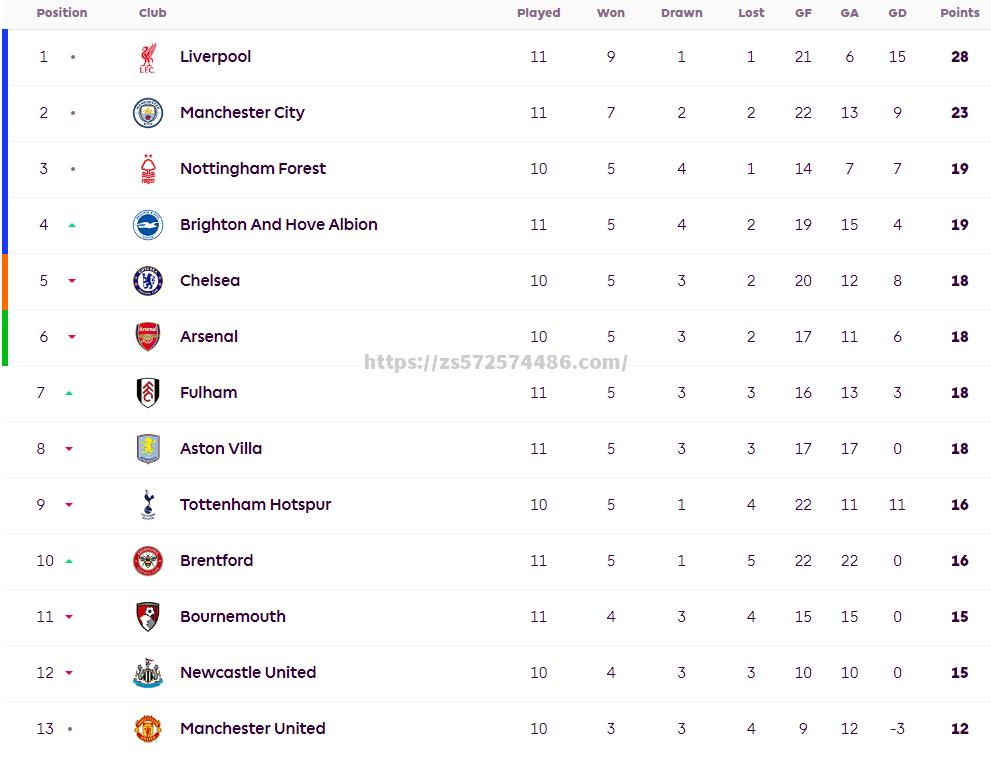Click the Chelsea club crest

pos(148,281)
